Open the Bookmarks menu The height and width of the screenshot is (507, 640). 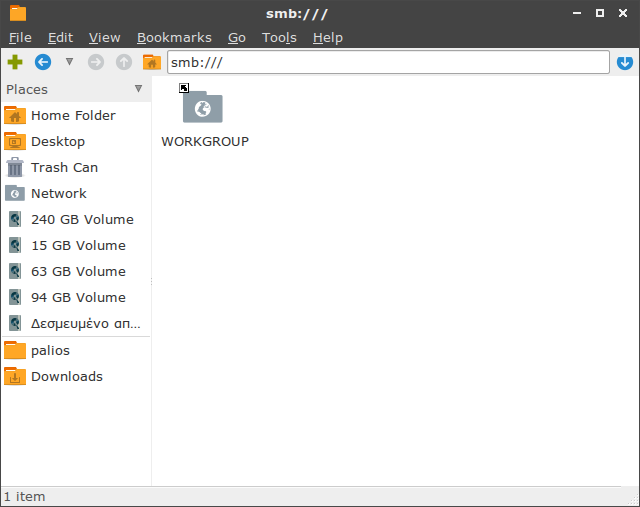click(174, 38)
